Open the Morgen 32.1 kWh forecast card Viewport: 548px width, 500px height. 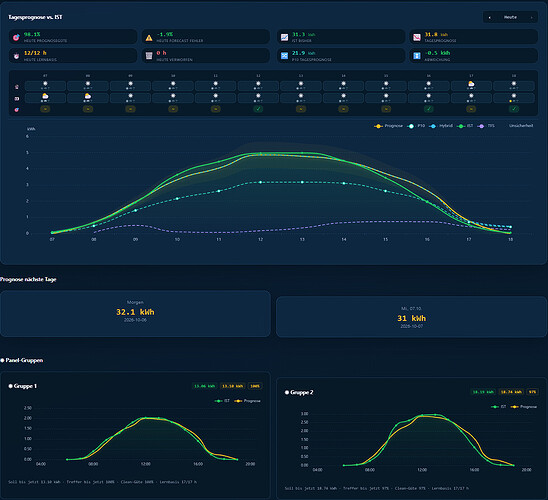pos(135,313)
